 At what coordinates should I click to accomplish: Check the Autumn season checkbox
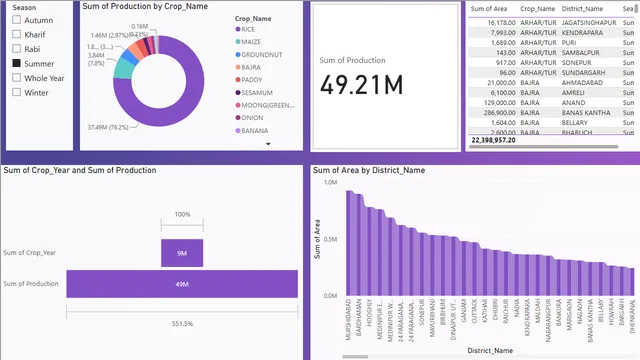(16, 20)
